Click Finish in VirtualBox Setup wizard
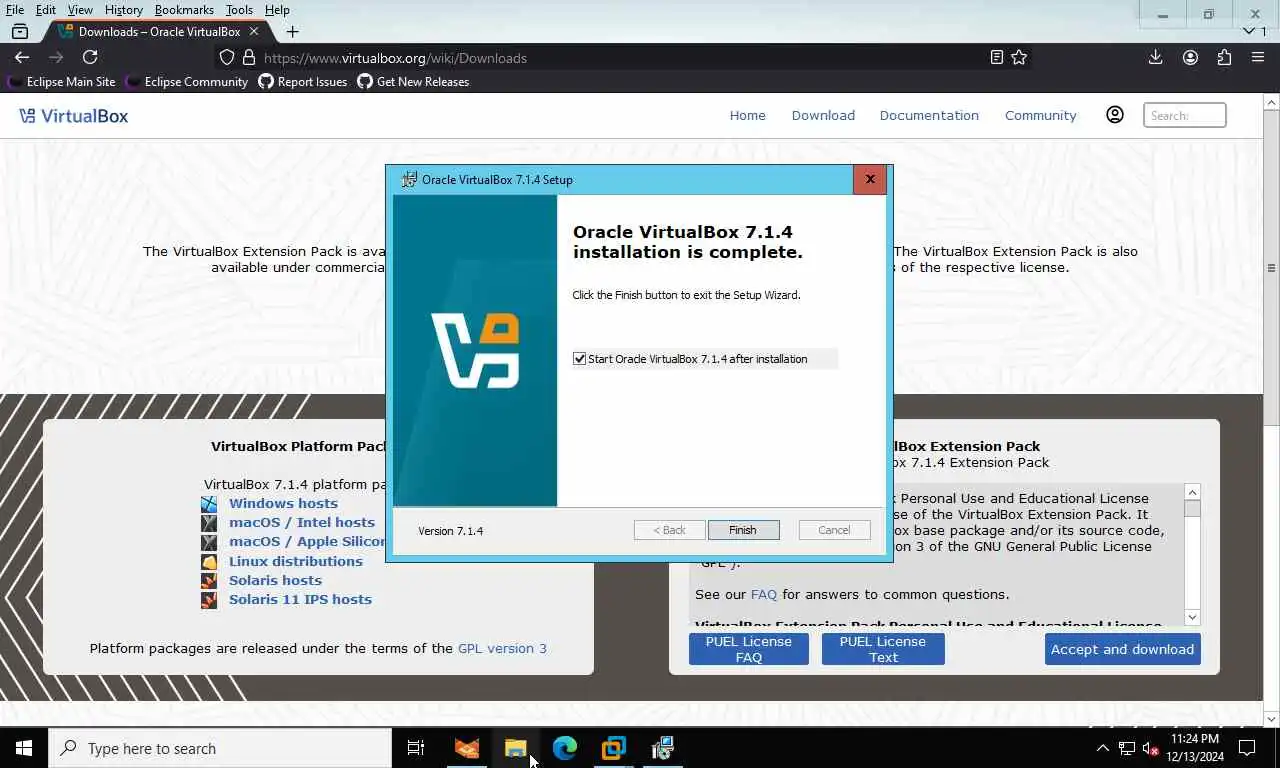The image size is (1280, 768). pyautogui.click(x=743, y=530)
